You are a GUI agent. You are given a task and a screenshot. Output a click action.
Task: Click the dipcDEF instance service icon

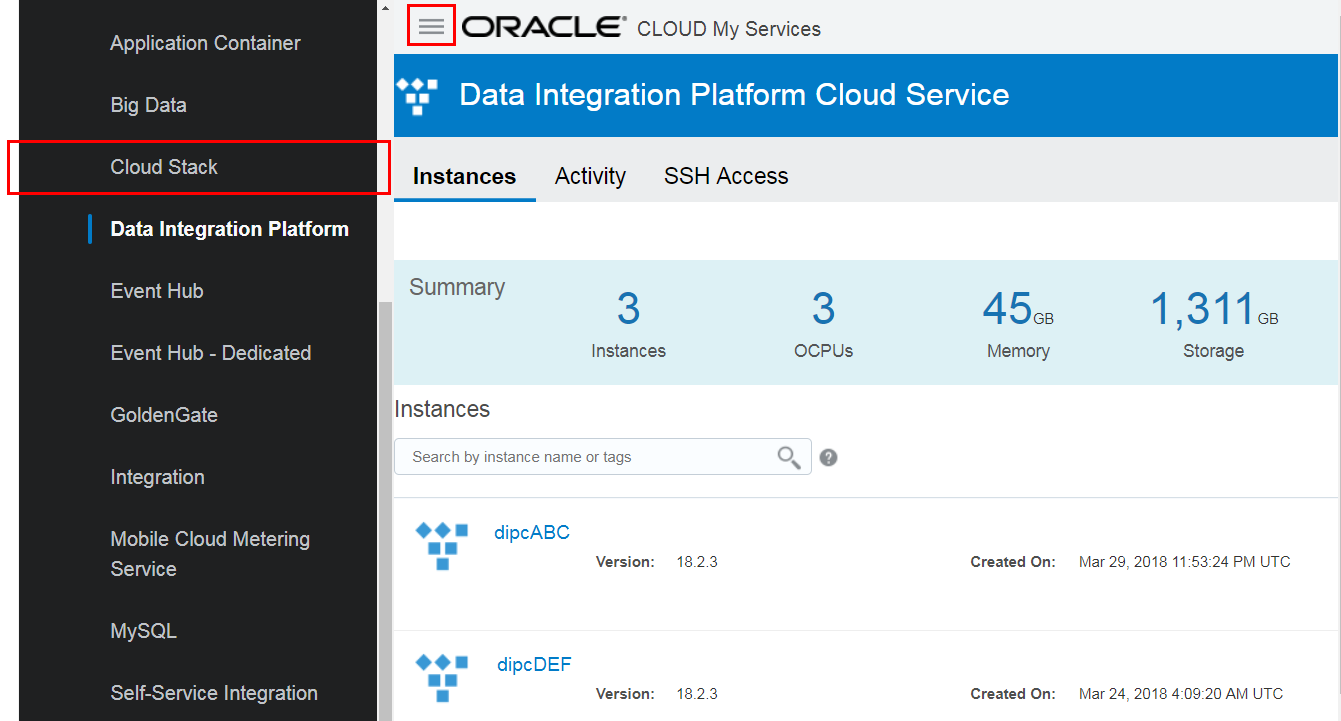point(441,678)
